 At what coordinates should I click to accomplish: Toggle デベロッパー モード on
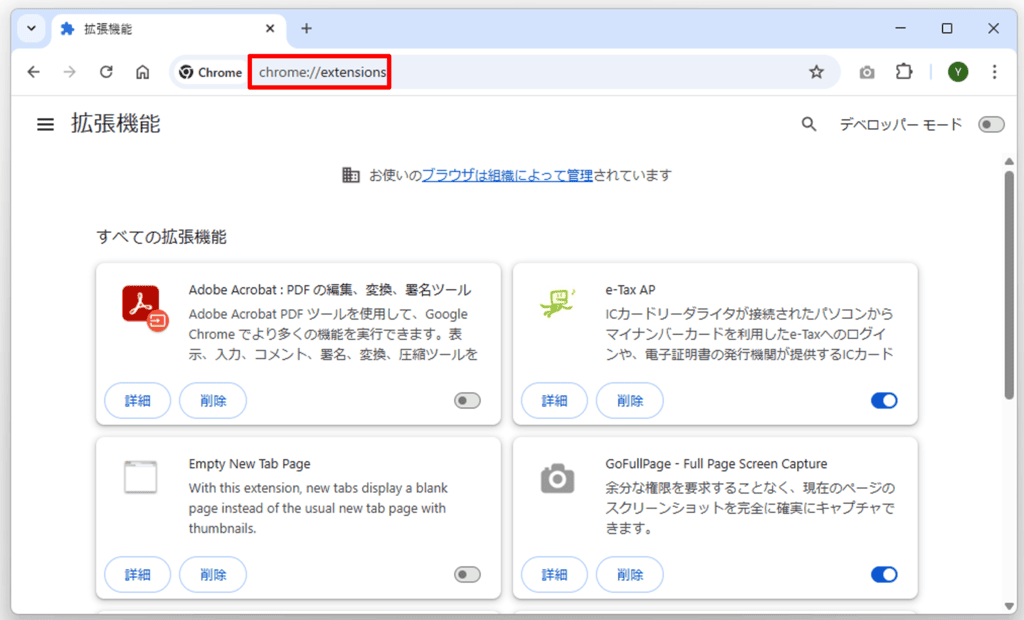(x=991, y=124)
